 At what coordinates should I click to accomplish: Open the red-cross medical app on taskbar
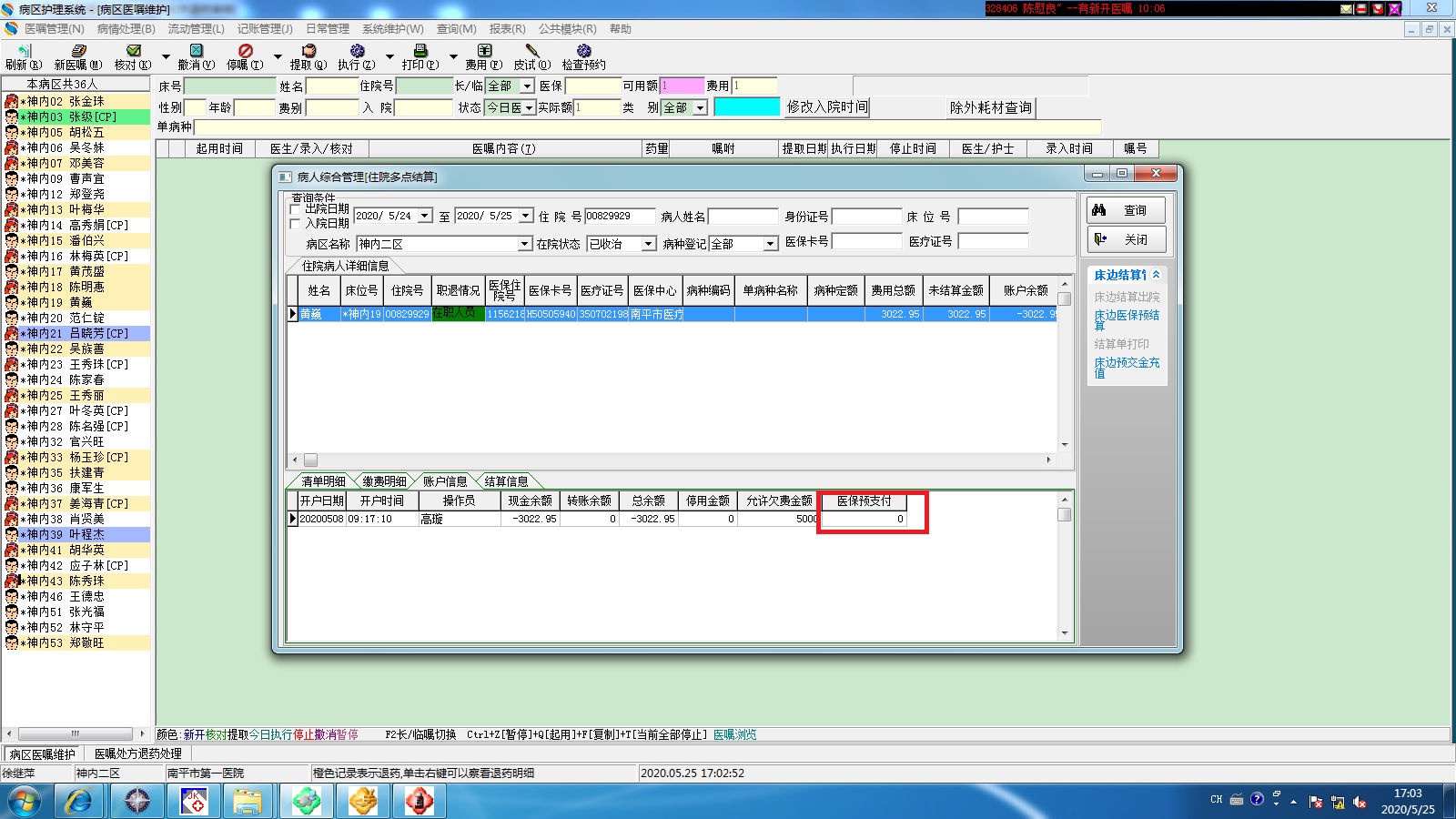[194, 802]
